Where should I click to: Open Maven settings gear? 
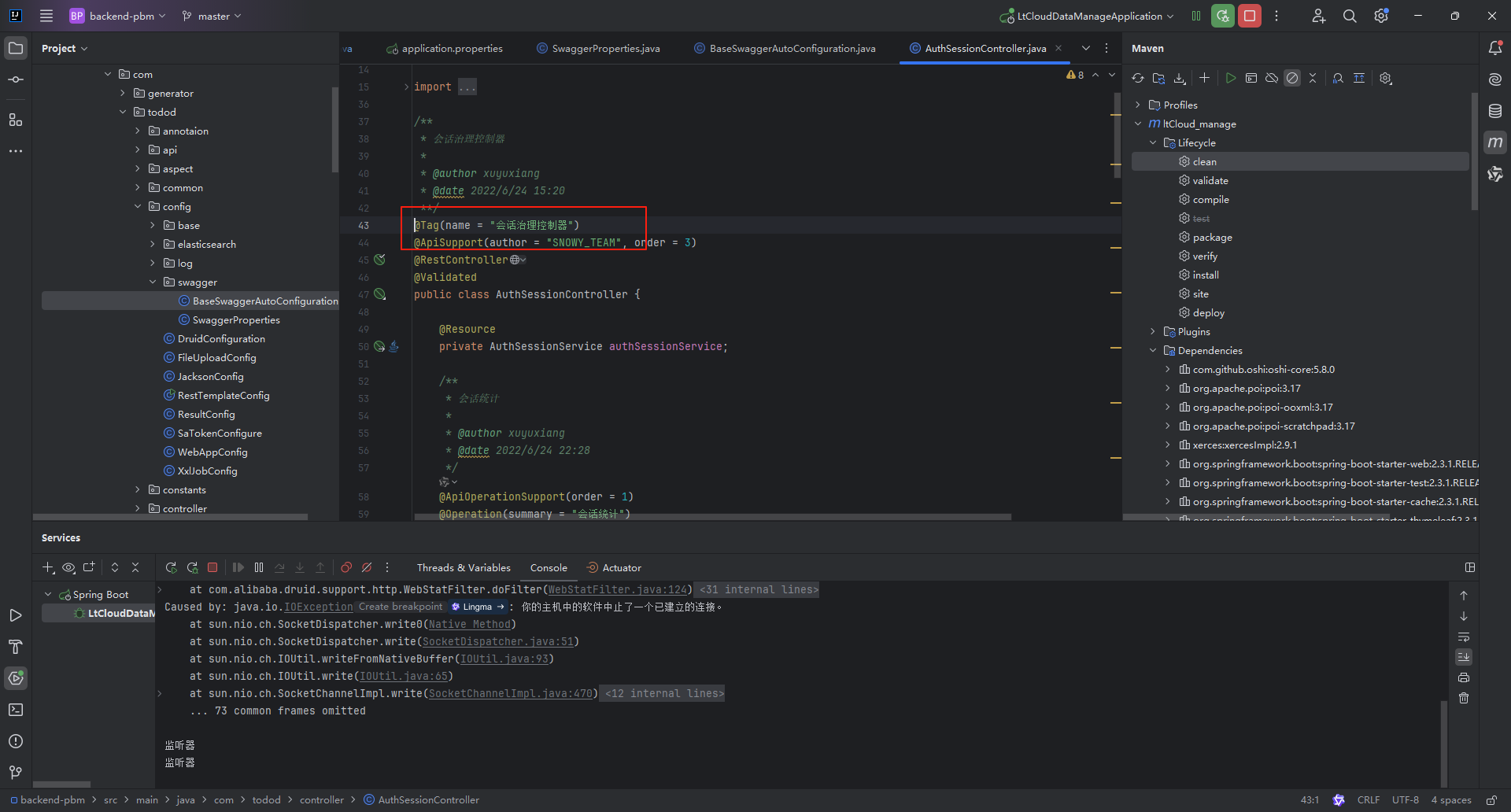1386,78
